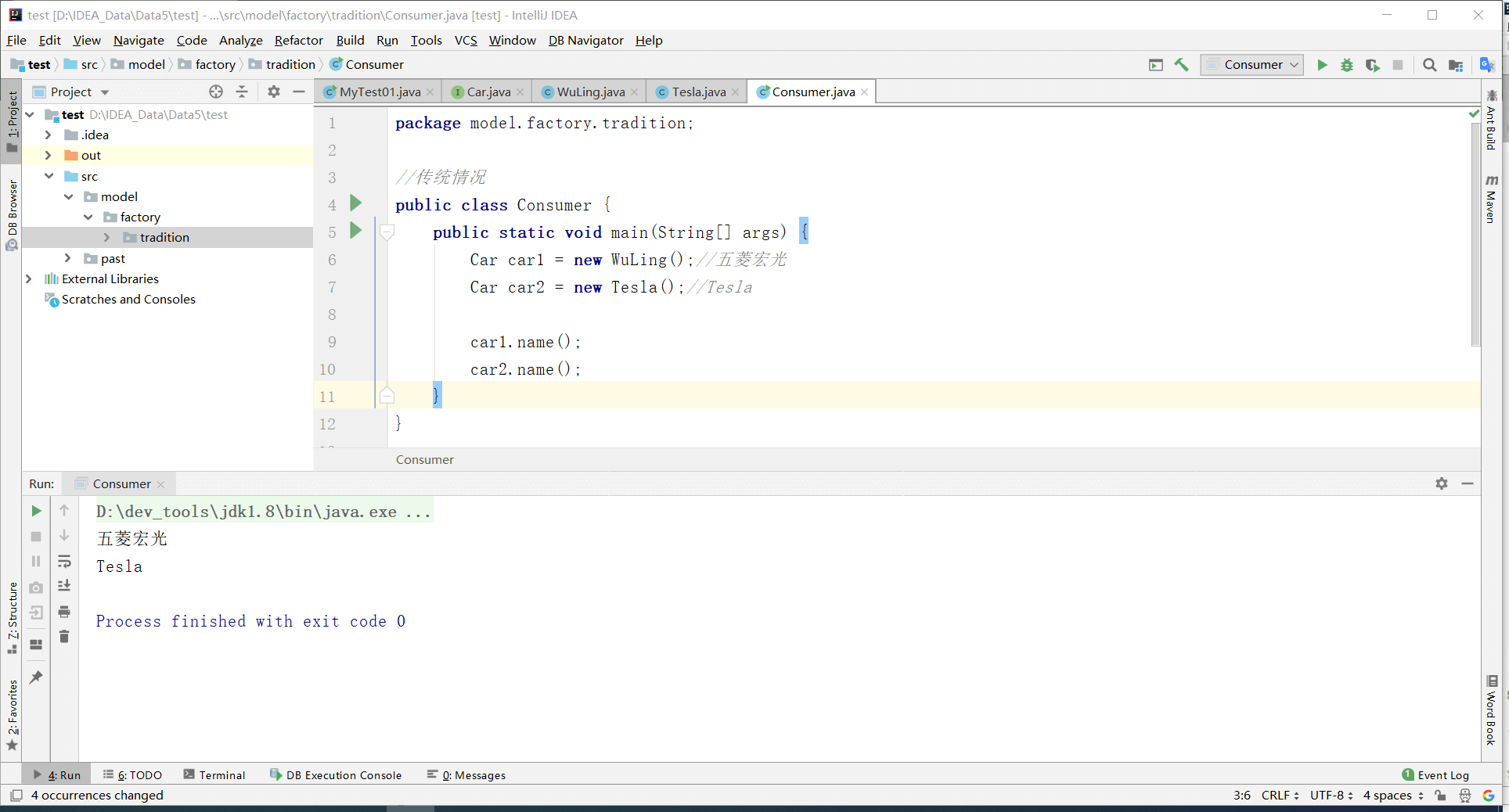
Task: Open Search Everywhere magnifier icon
Action: (x=1429, y=65)
